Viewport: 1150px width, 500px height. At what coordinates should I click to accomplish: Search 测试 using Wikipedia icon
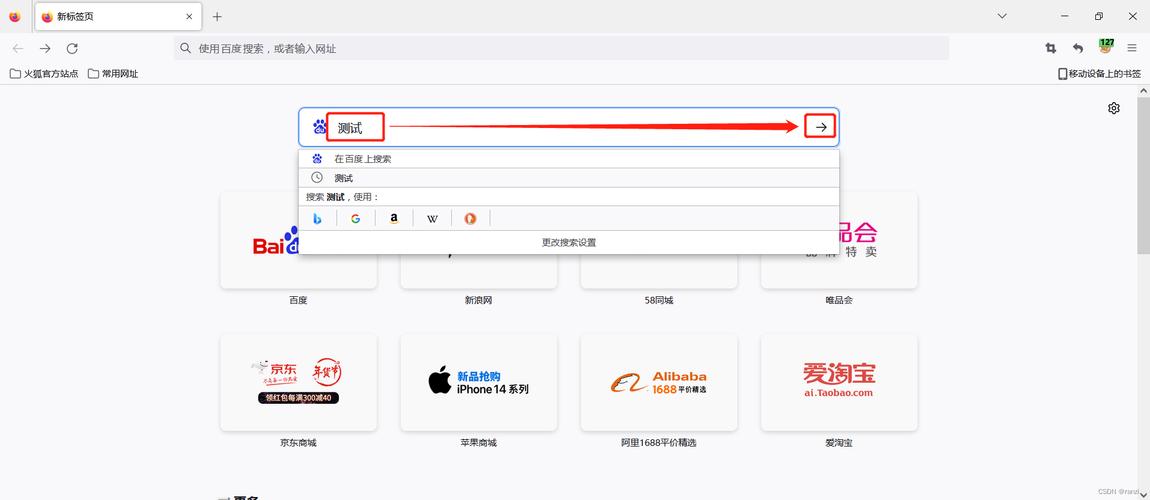coord(432,218)
